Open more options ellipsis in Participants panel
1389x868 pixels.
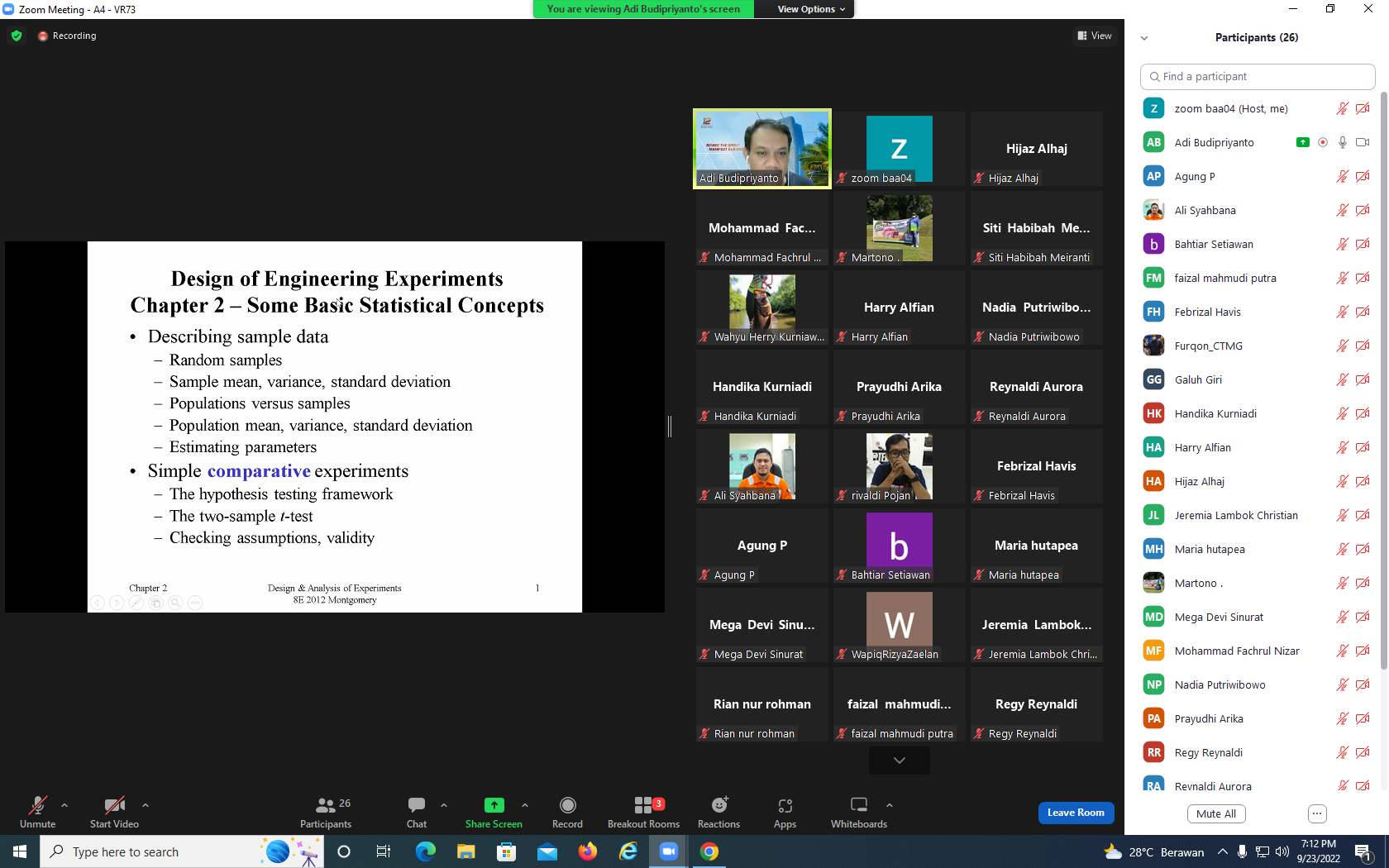[x=1317, y=813]
